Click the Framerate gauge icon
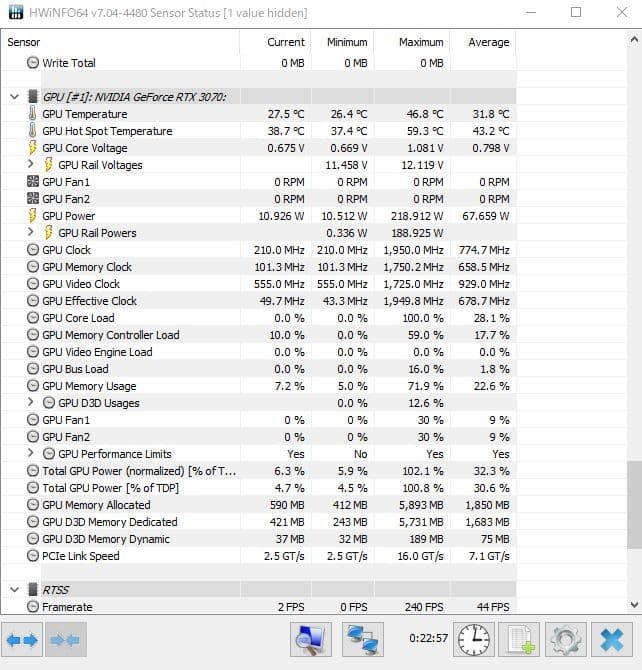 coord(32,607)
